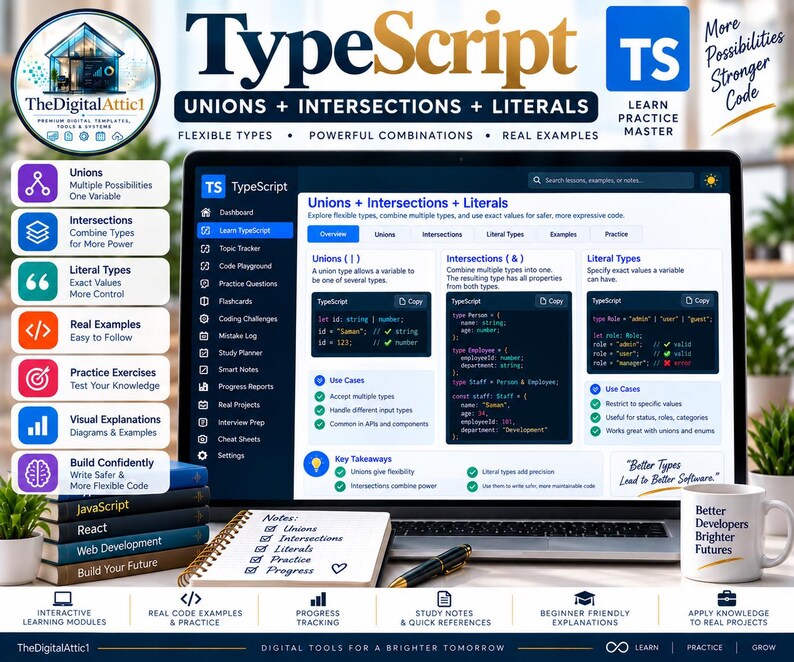The width and height of the screenshot is (794, 662).
Task: Click 'Intersections combine power' check mark
Action: (340, 486)
